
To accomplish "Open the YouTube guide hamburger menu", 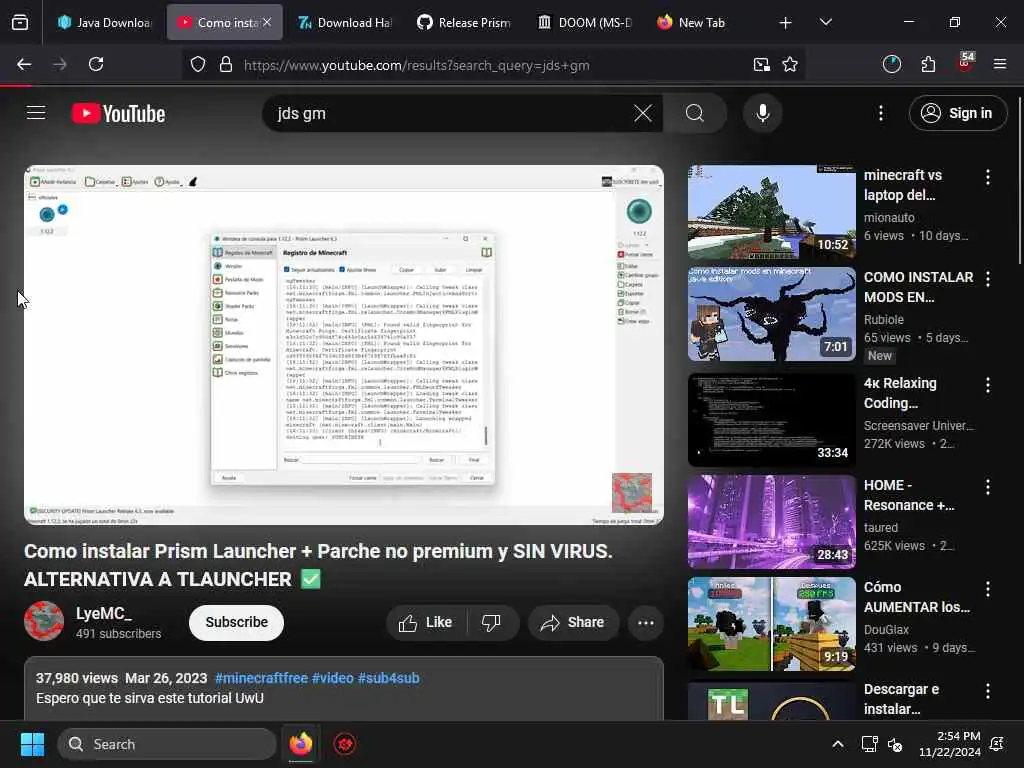I will pos(36,113).
